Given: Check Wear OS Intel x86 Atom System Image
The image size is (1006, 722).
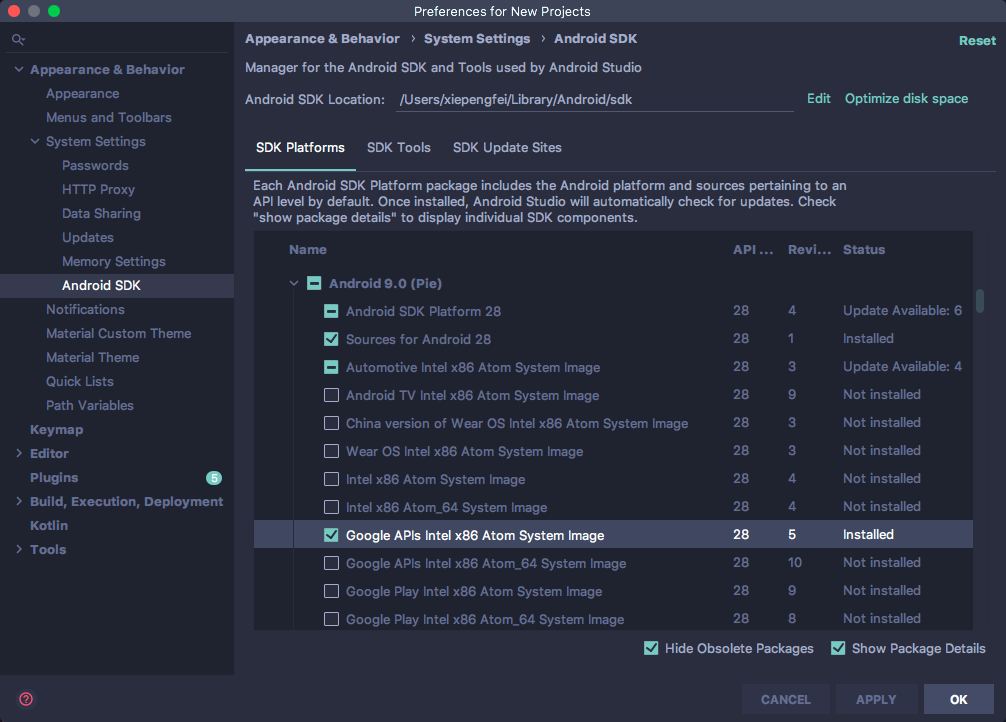Looking at the screenshot, I should click(x=331, y=451).
